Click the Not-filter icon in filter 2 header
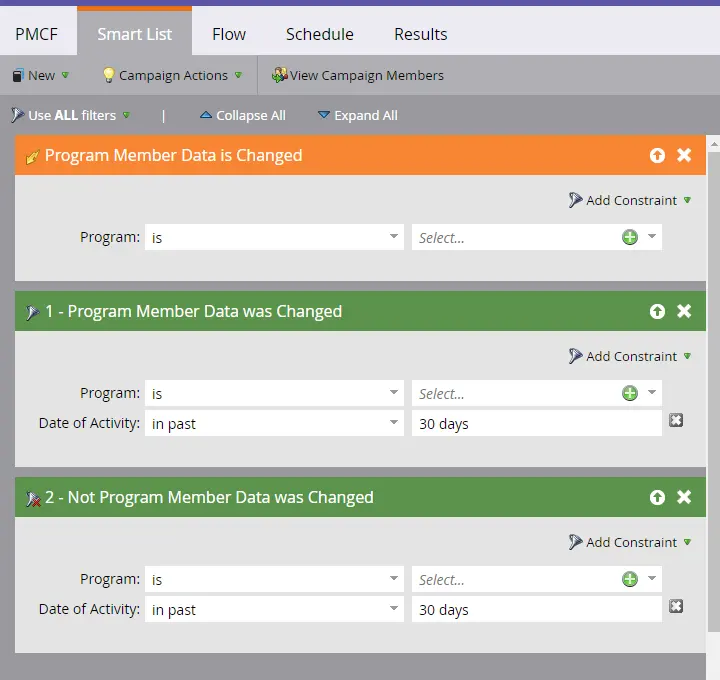720x680 pixels. 33,499
